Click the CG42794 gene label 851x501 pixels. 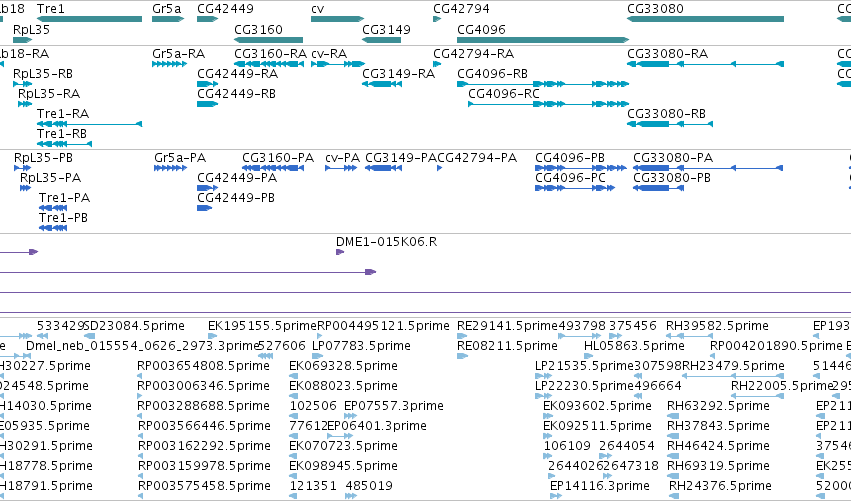461,9
